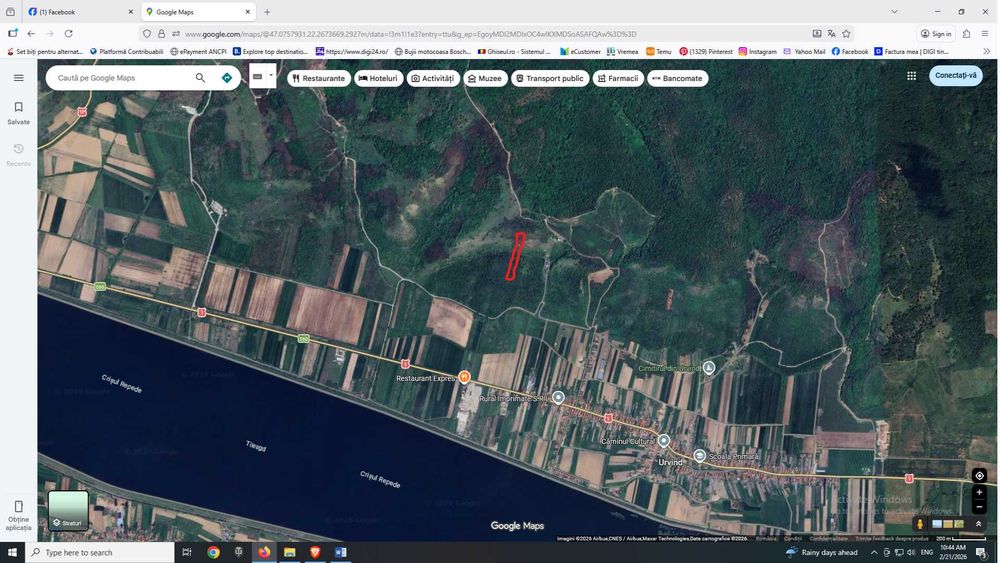Zoom out with the minus button
Viewport: 1000px width, 563px height.
pos(979,507)
